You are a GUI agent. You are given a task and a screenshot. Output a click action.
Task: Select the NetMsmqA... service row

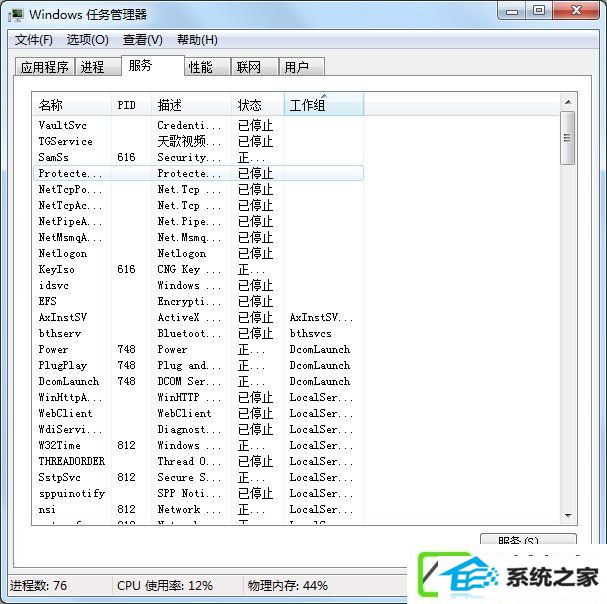tap(198, 237)
